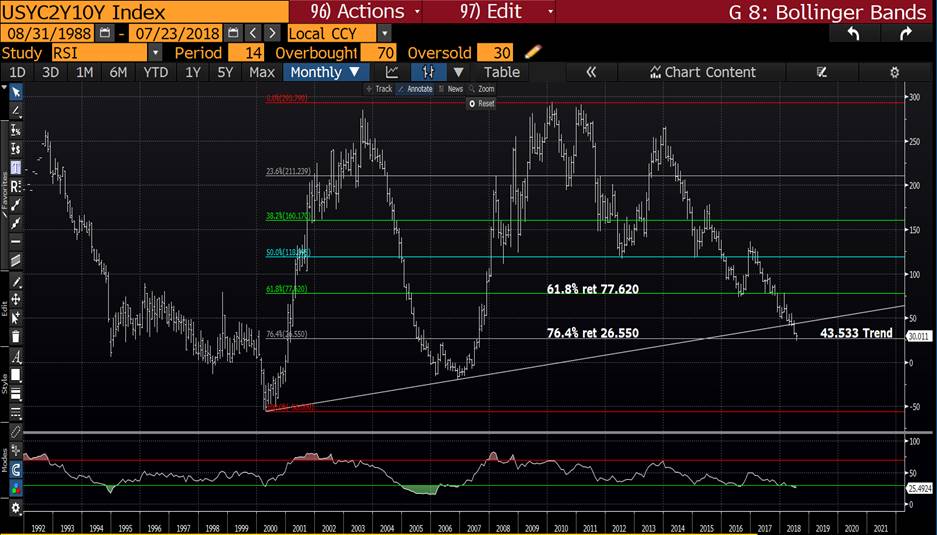Viewport: 937px width, 535px height.
Task: Select the 1M range tab
Action: (x=84, y=72)
